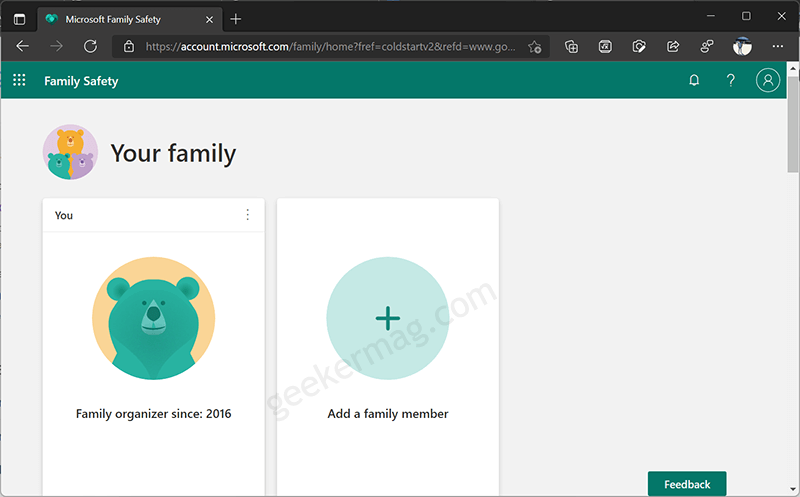Viewport: 800px width, 497px height.
Task: Click the vertical scrollbar thumb
Action: click(793, 125)
